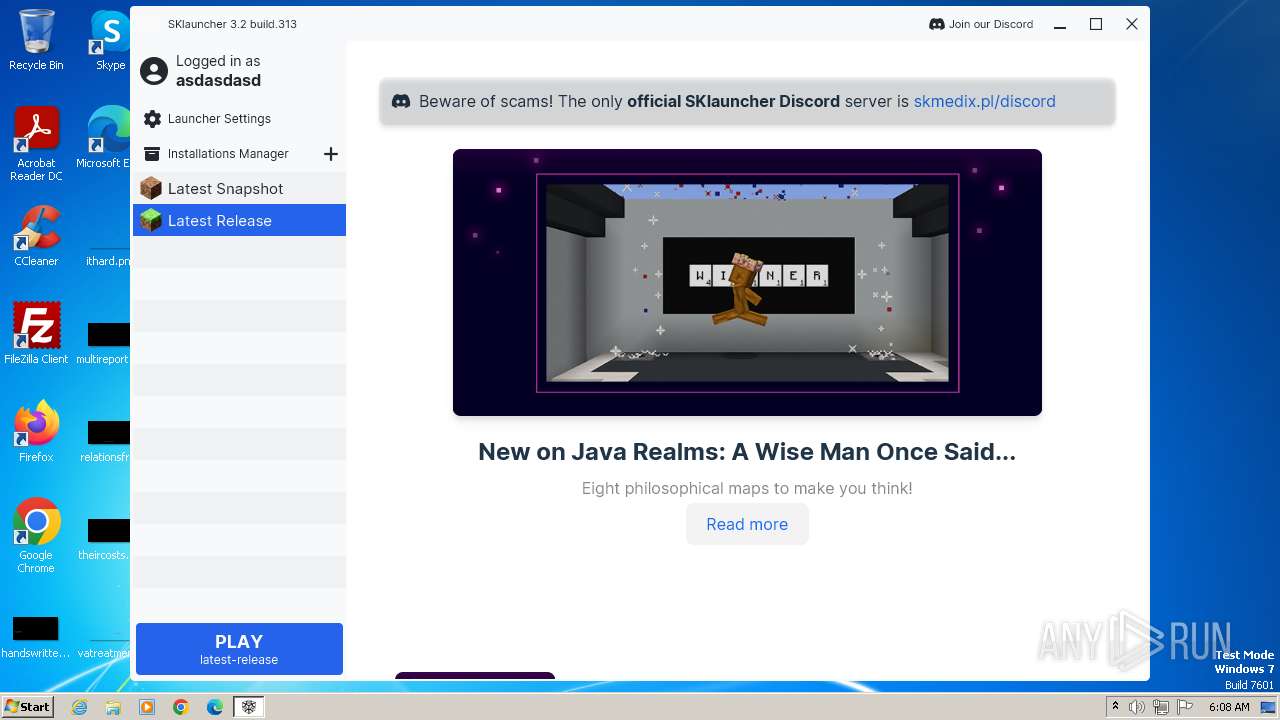This screenshot has width=1280, height=720.
Task: Select the theircosts desktop file
Action: point(103,538)
